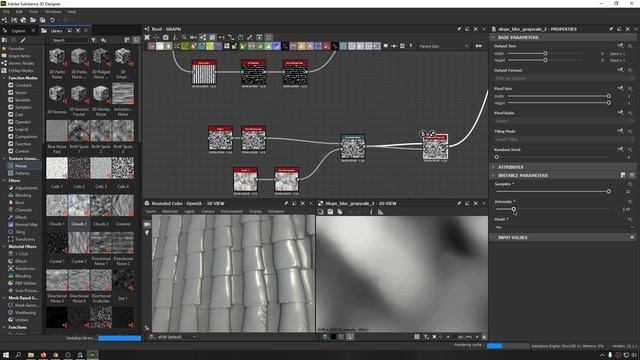Adjust the Random Seed slider handle
This screenshot has height=360, width=640.
(497, 157)
